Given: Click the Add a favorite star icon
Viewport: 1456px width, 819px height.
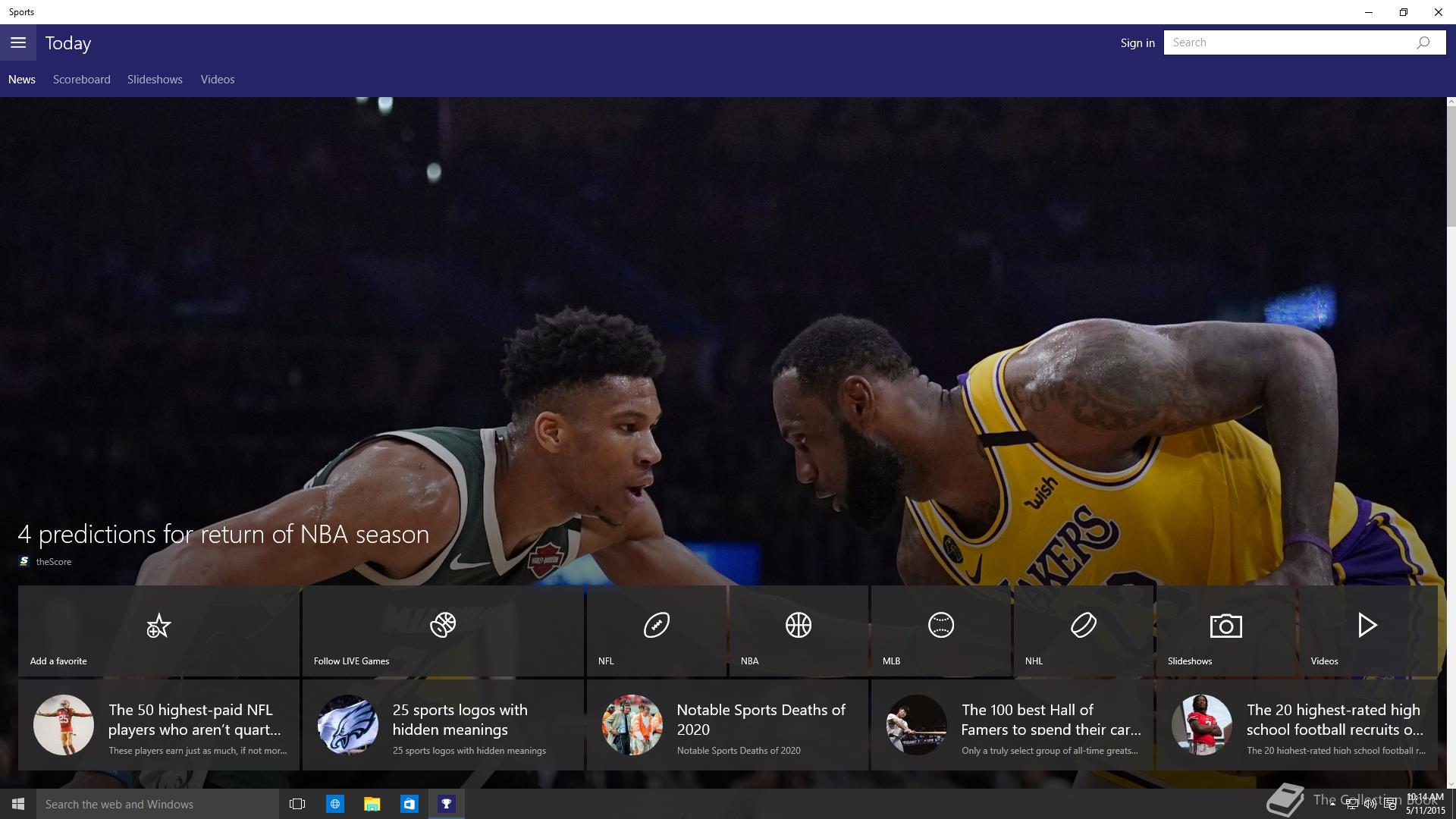Looking at the screenshot, I should tap(158, 626).
